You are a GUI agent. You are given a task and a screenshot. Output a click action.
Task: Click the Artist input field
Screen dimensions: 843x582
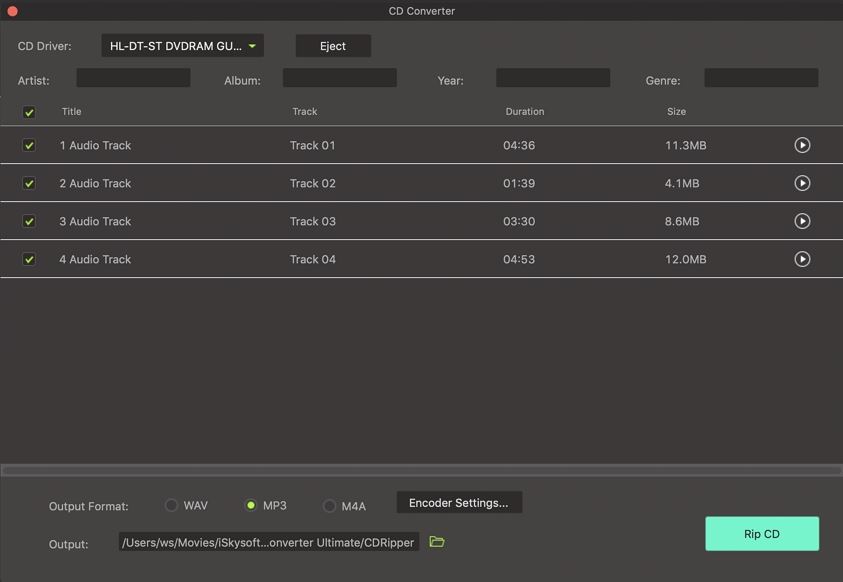133,78
